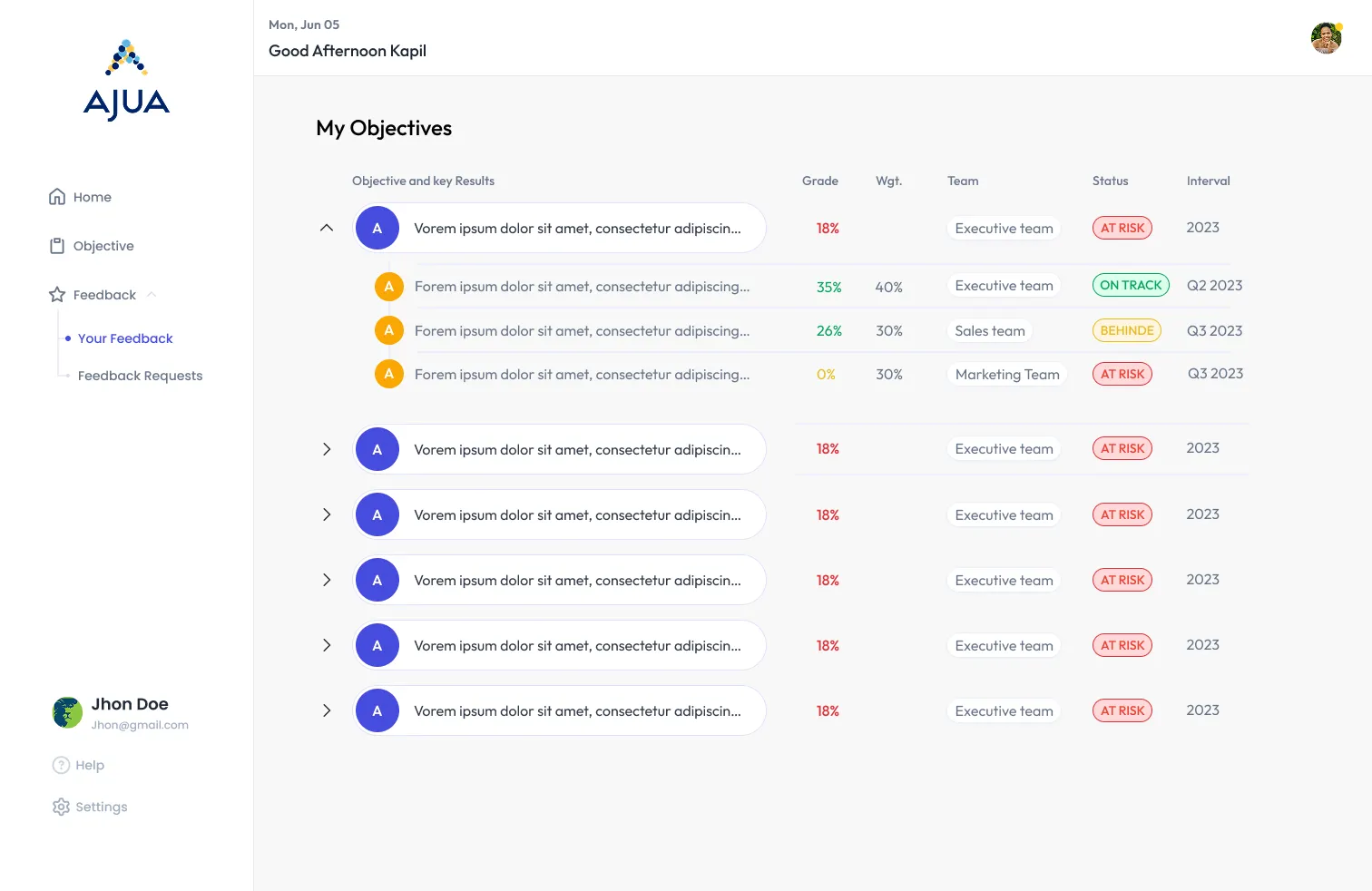The height and width of the screenshot is (891, 1372).
Task: Click the blue 'A' icon on first objective
Action: 377,228
